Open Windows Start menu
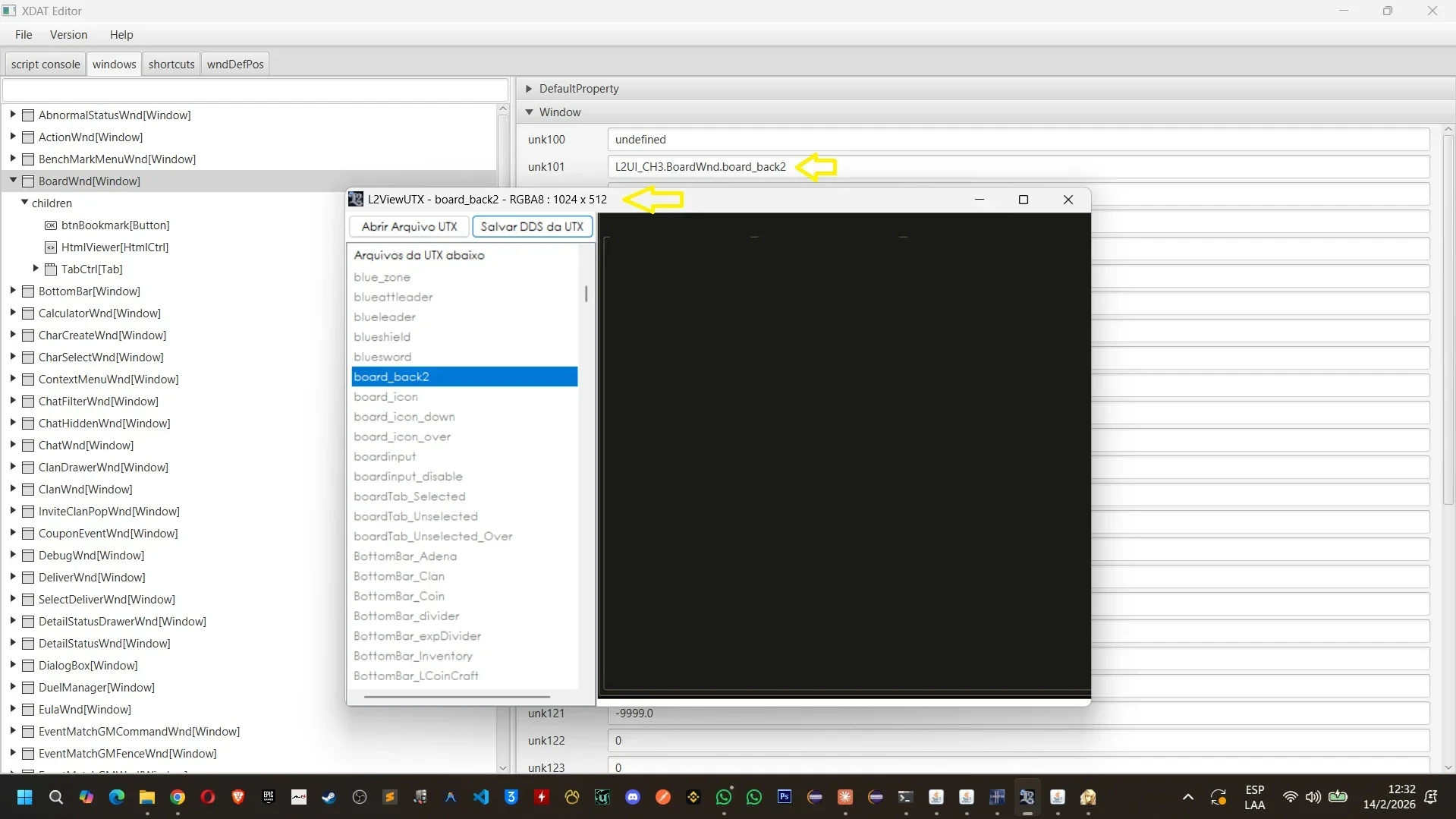 tap(24, 797)
